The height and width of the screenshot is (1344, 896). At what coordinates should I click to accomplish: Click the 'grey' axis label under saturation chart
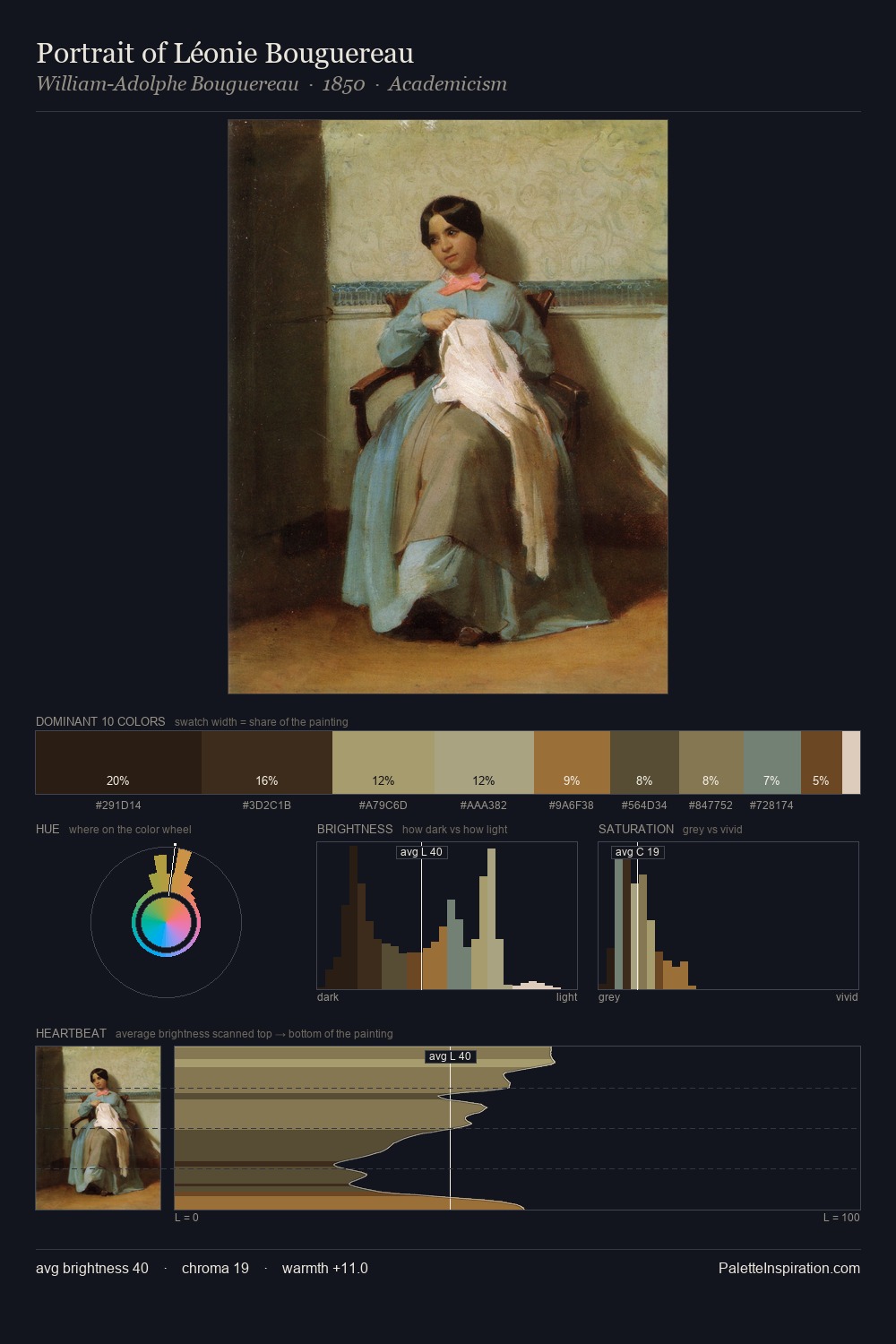click(609, 997)
